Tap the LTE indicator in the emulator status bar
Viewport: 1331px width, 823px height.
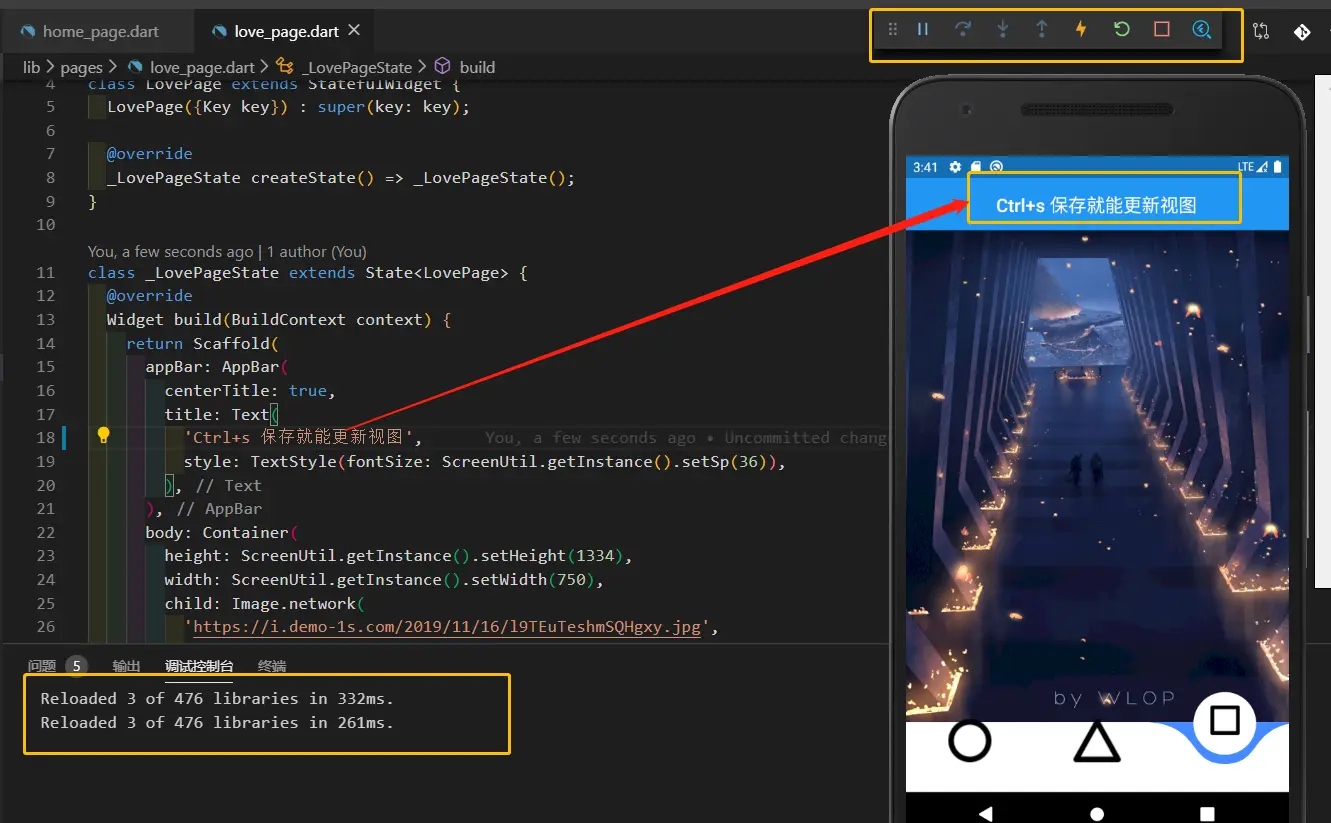(1246, 167)
